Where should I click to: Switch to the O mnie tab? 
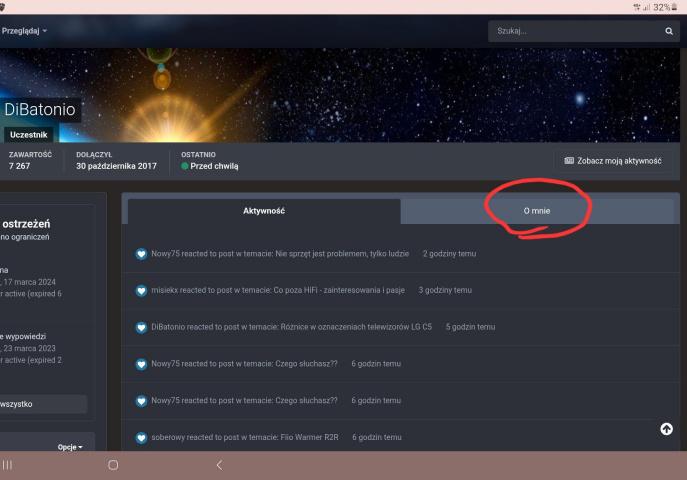point(537,211)
